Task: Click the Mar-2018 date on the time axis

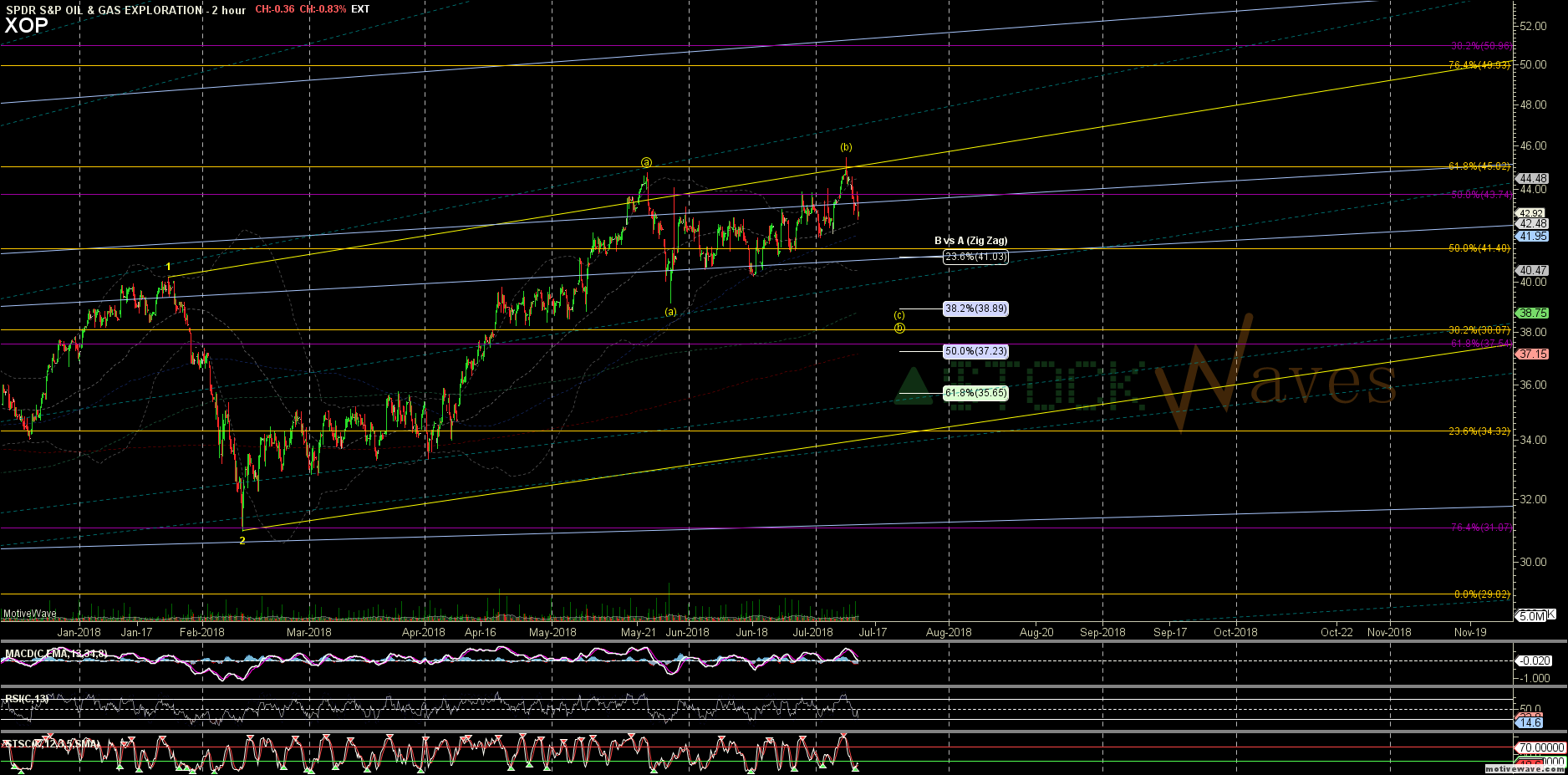Action: 308,632
